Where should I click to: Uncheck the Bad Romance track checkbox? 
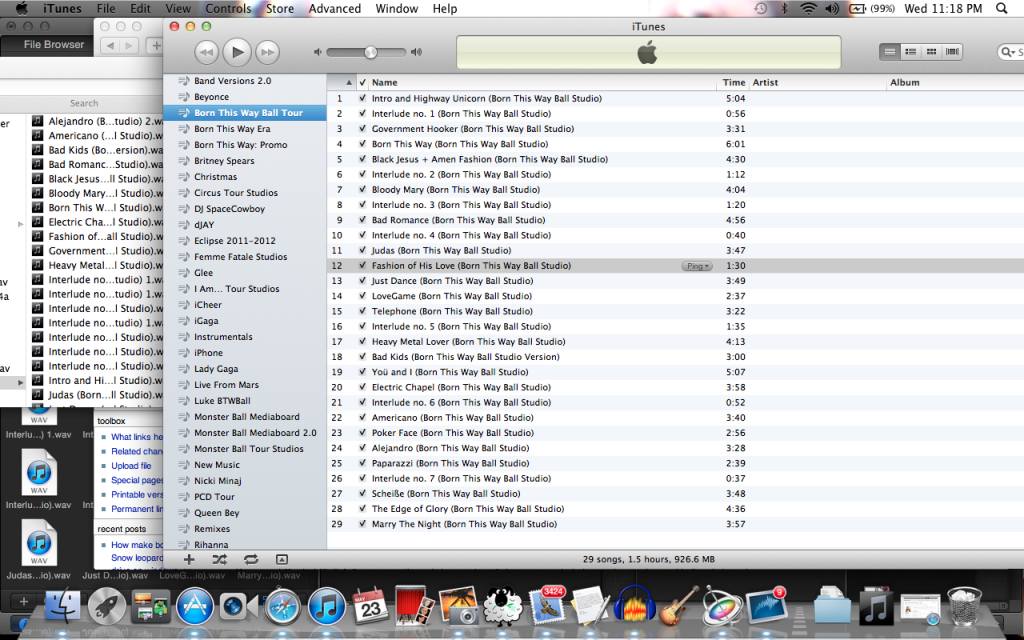click(362, 220)
